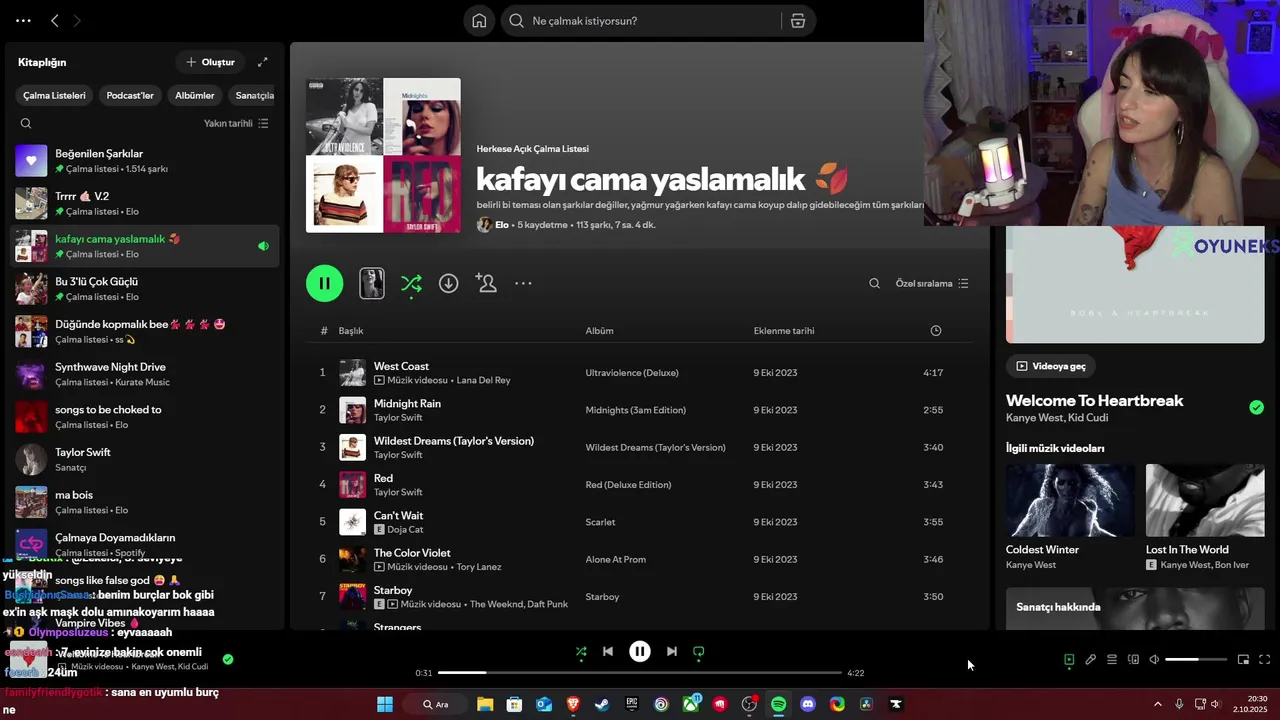Select the Podcast'ler filter
Image resolution: width=1280 pixels, height=720 pixels.
(130, 96)
